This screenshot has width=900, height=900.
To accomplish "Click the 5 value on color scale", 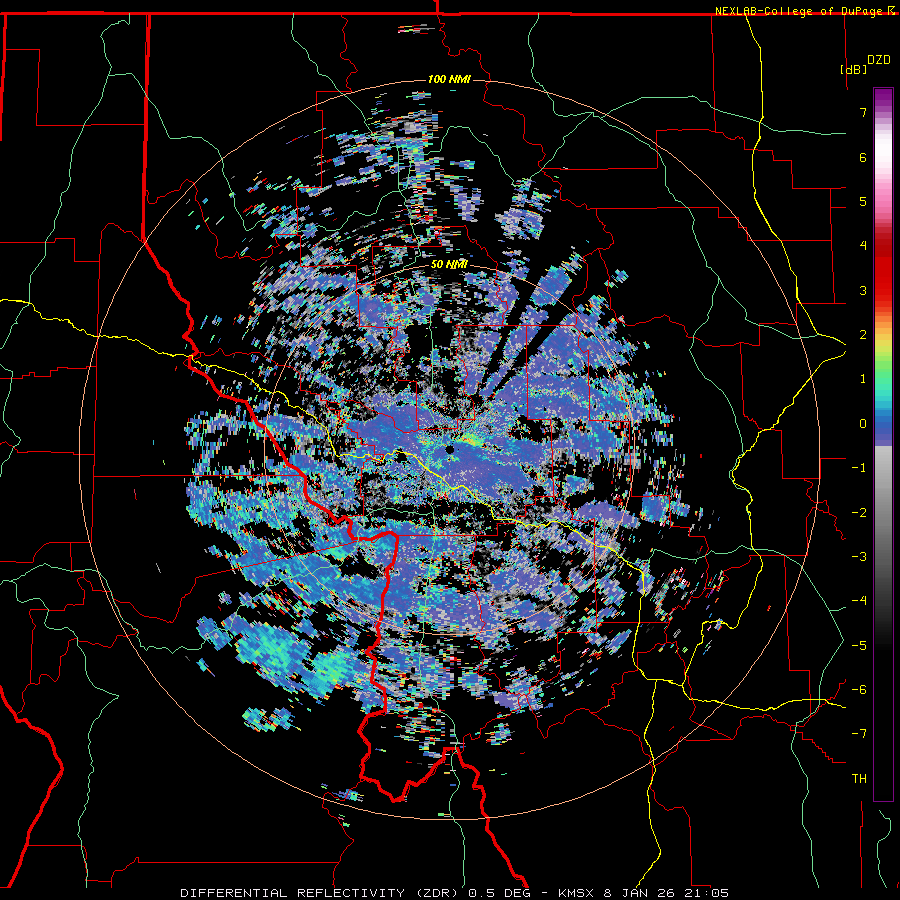I will [863, 201].
